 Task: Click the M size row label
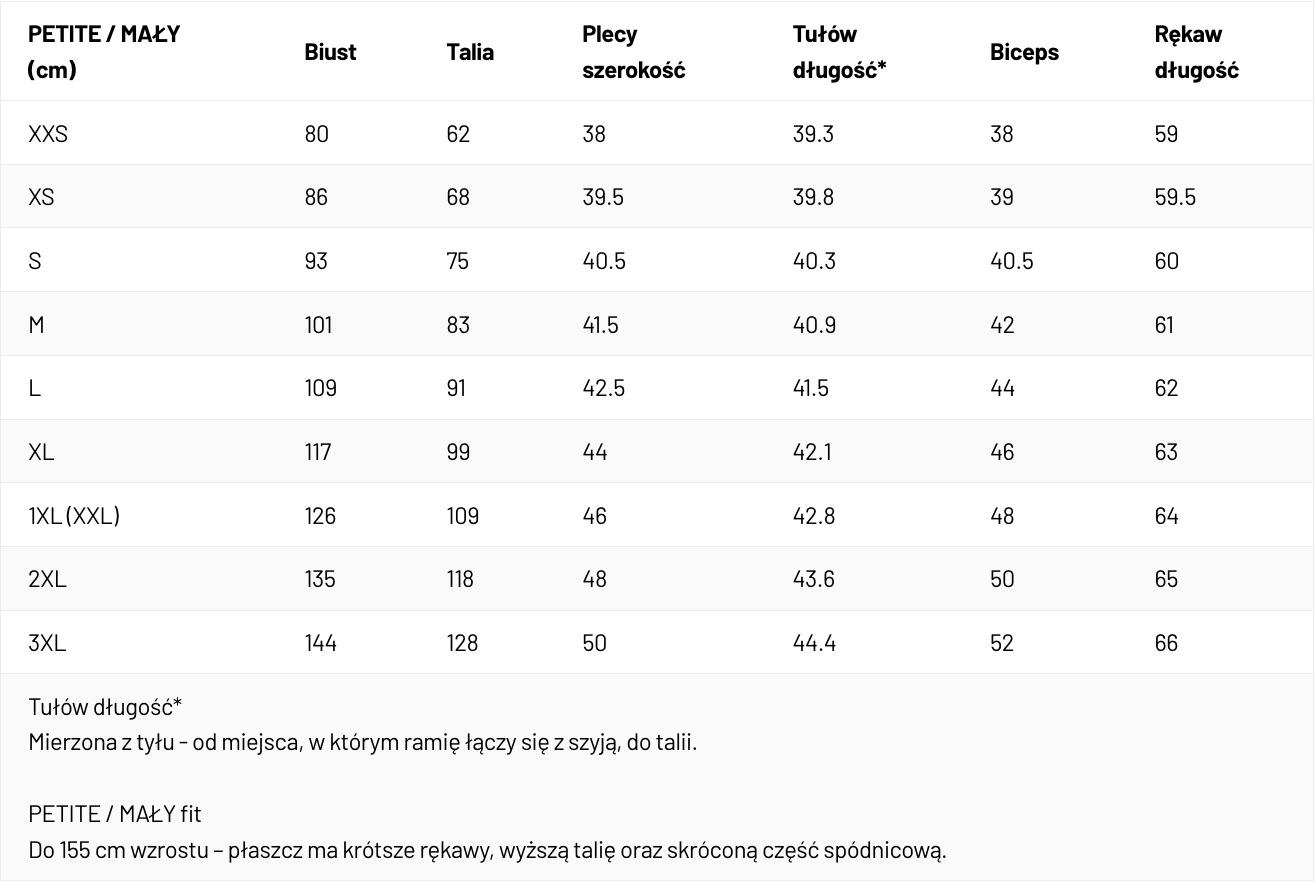tap(36, 325)
